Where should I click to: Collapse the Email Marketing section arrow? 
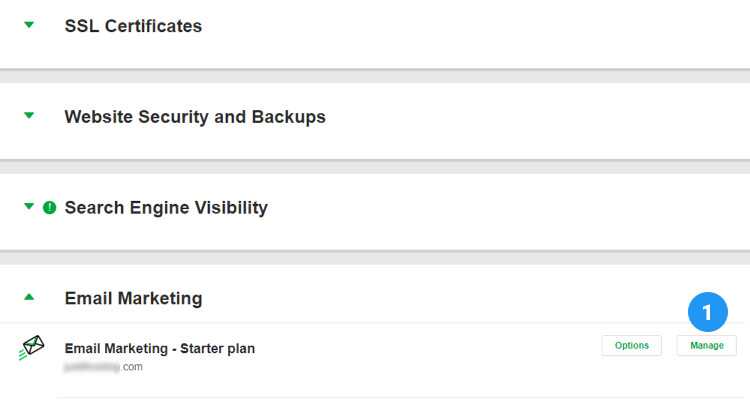(x=29, y=297)
